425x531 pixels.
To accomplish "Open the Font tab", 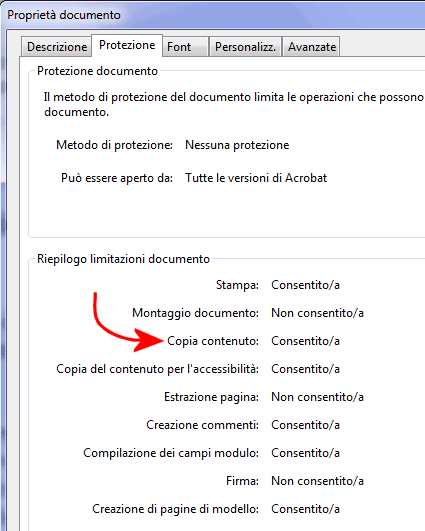I will [185, 47].
